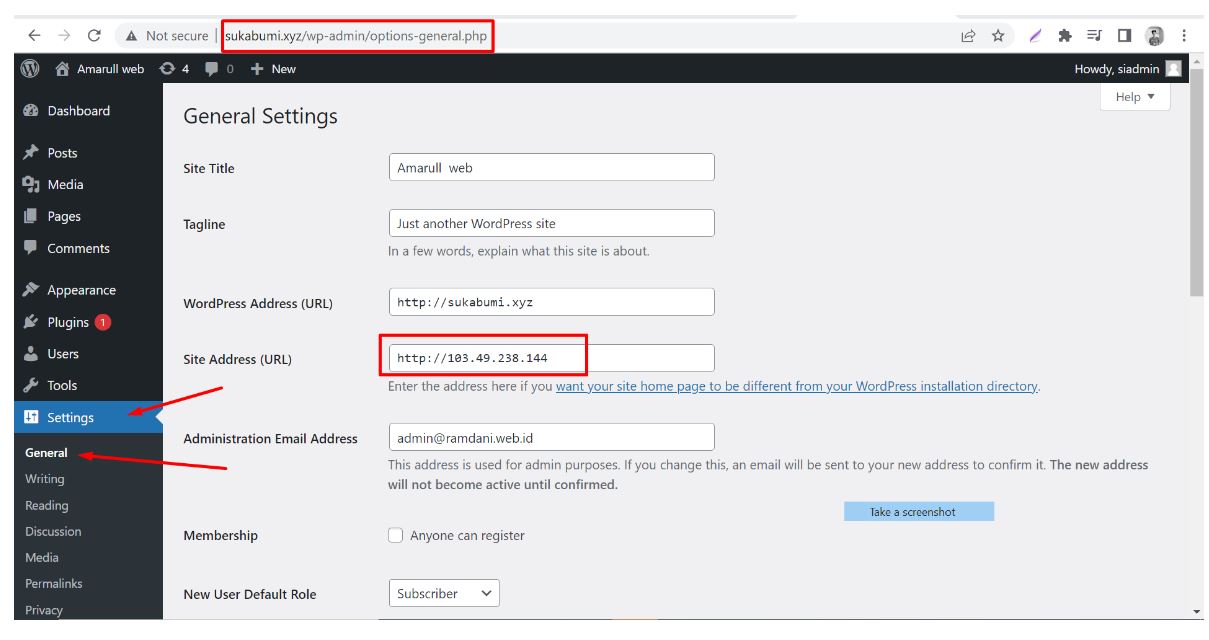Open the New User Default Role dropdown
The image size is (1209, 640).
click(444, 593)
